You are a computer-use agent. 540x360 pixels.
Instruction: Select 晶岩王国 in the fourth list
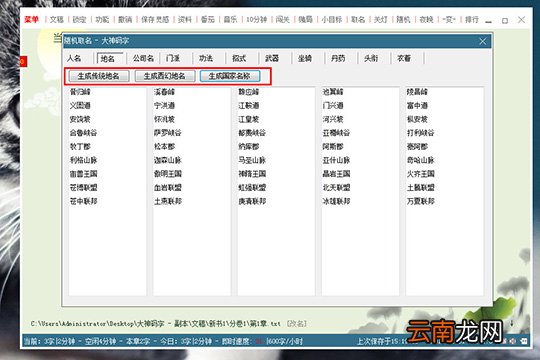tap(336, 174)
